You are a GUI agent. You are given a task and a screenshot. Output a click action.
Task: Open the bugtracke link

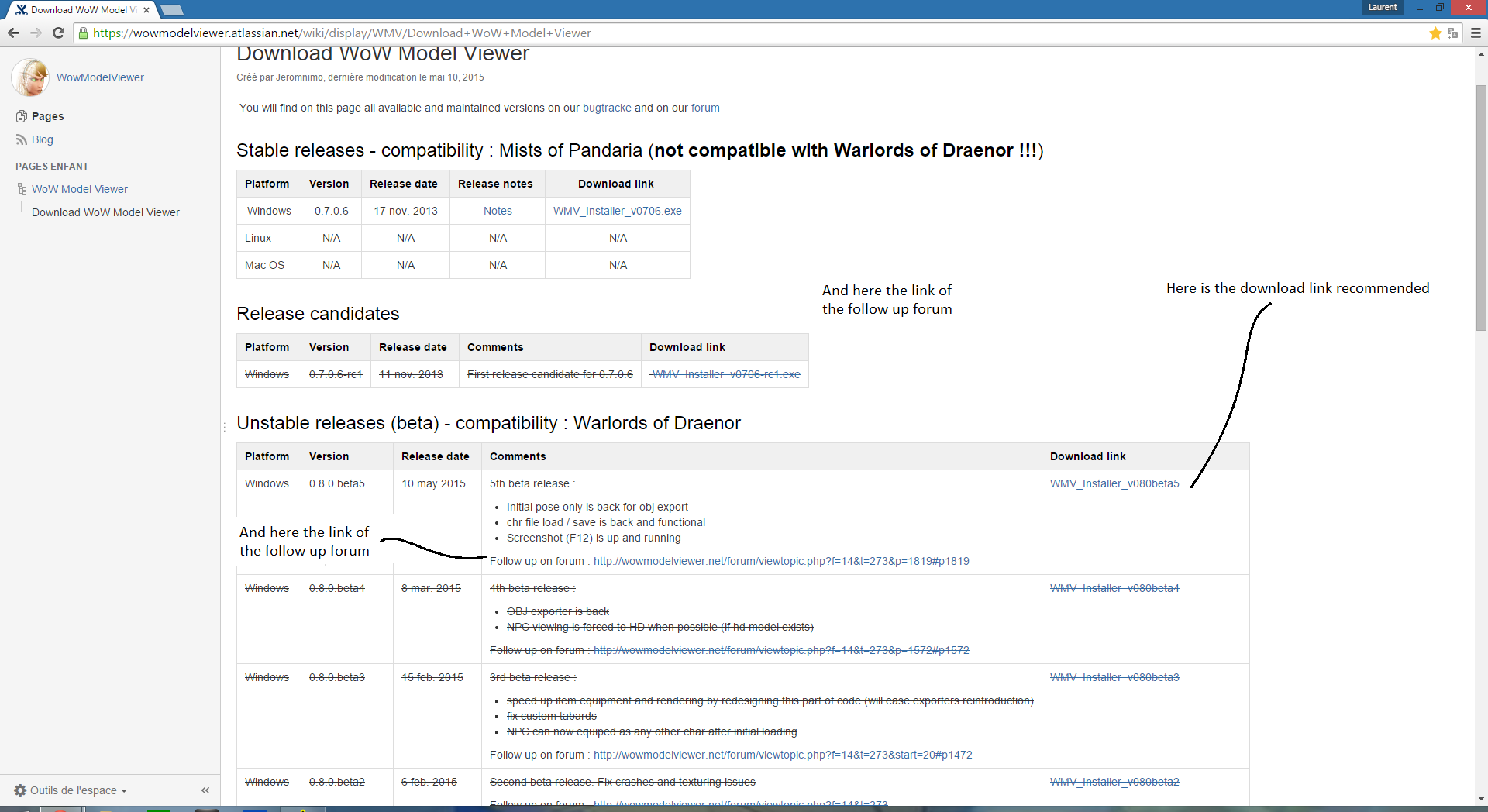pos(607,108)
